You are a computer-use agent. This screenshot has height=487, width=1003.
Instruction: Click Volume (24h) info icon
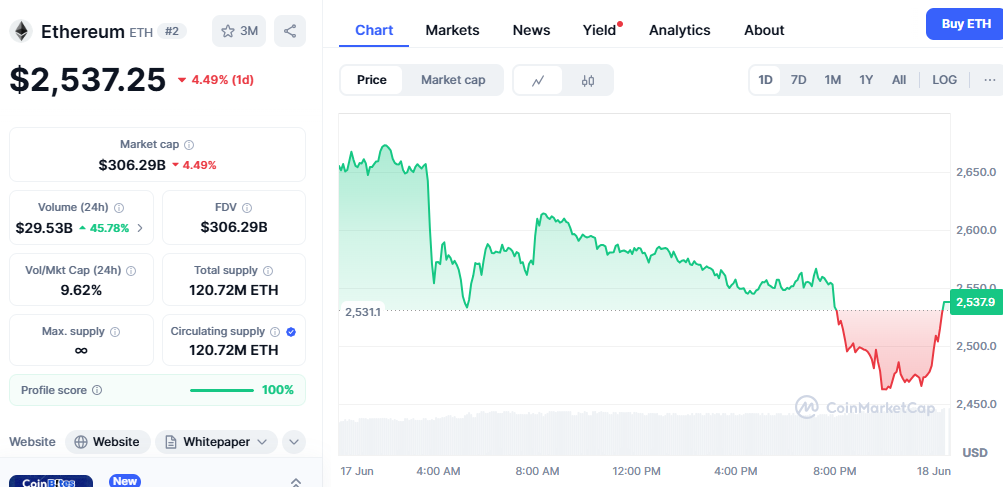[119, 208]
